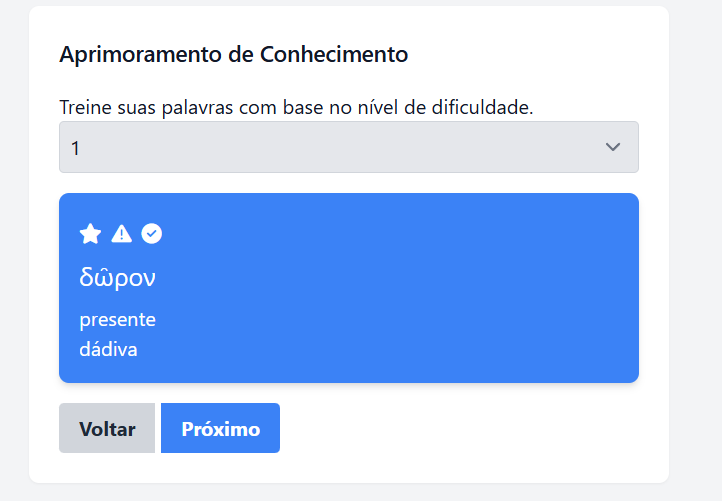The width and height of the screenshot is (722, 501).
Task: Mark the word δῶρον as favorite with star
Action: coord(90,234)
